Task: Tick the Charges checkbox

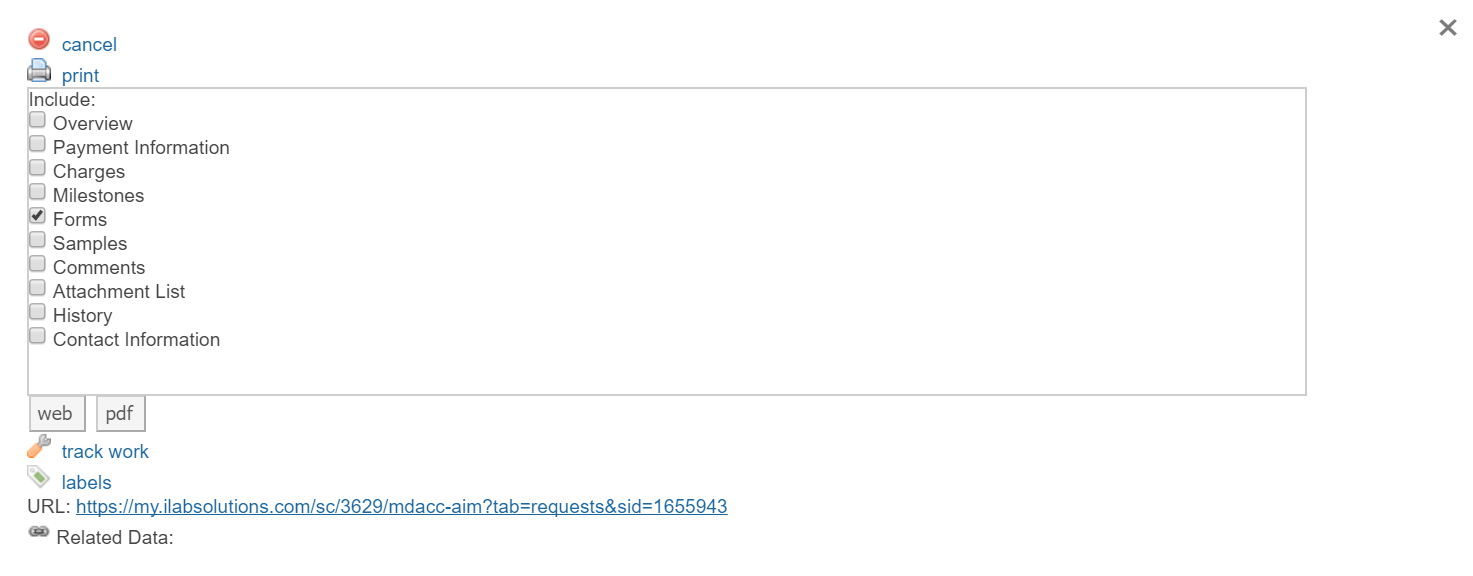Action: pyautogui.click(x=37, y=168)
